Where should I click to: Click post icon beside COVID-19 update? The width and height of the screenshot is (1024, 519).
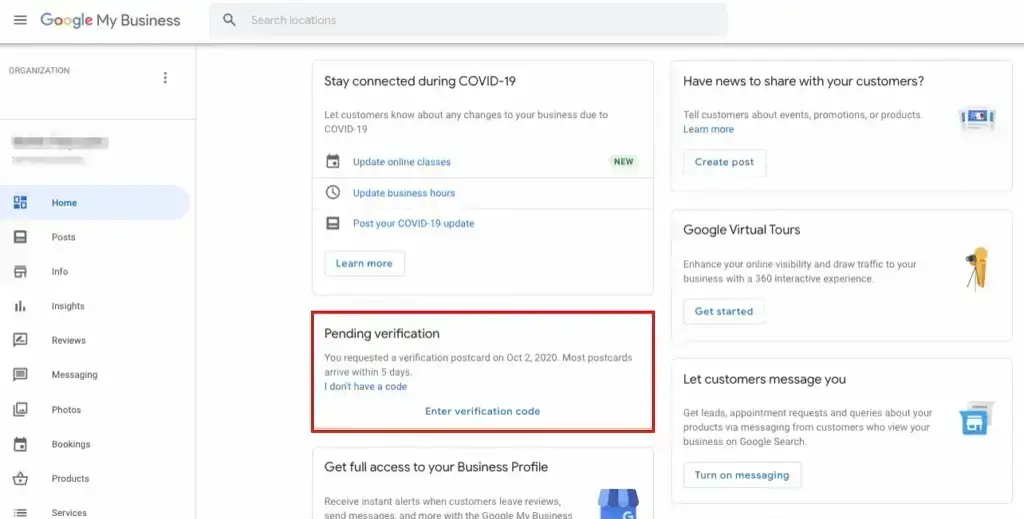333,223
